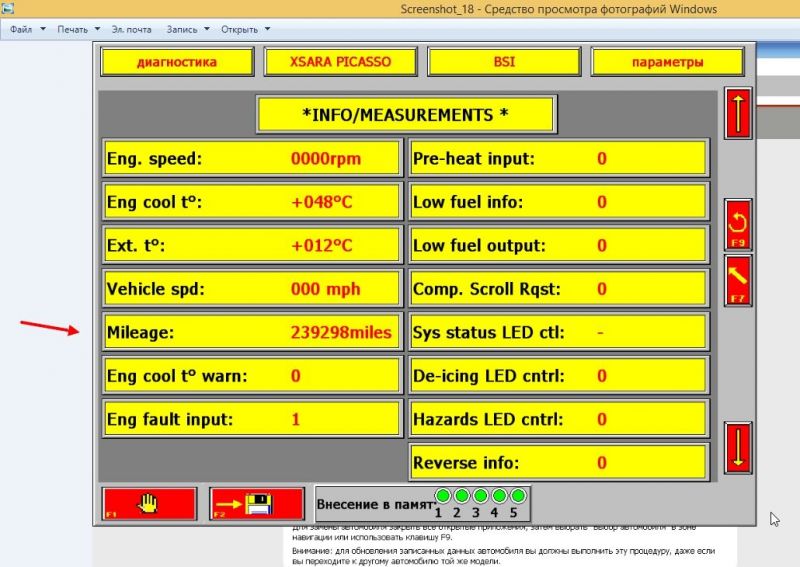This screenshot has width=800, height=567.
Task: Click the F1 hand stop icon
Action: 148,504
